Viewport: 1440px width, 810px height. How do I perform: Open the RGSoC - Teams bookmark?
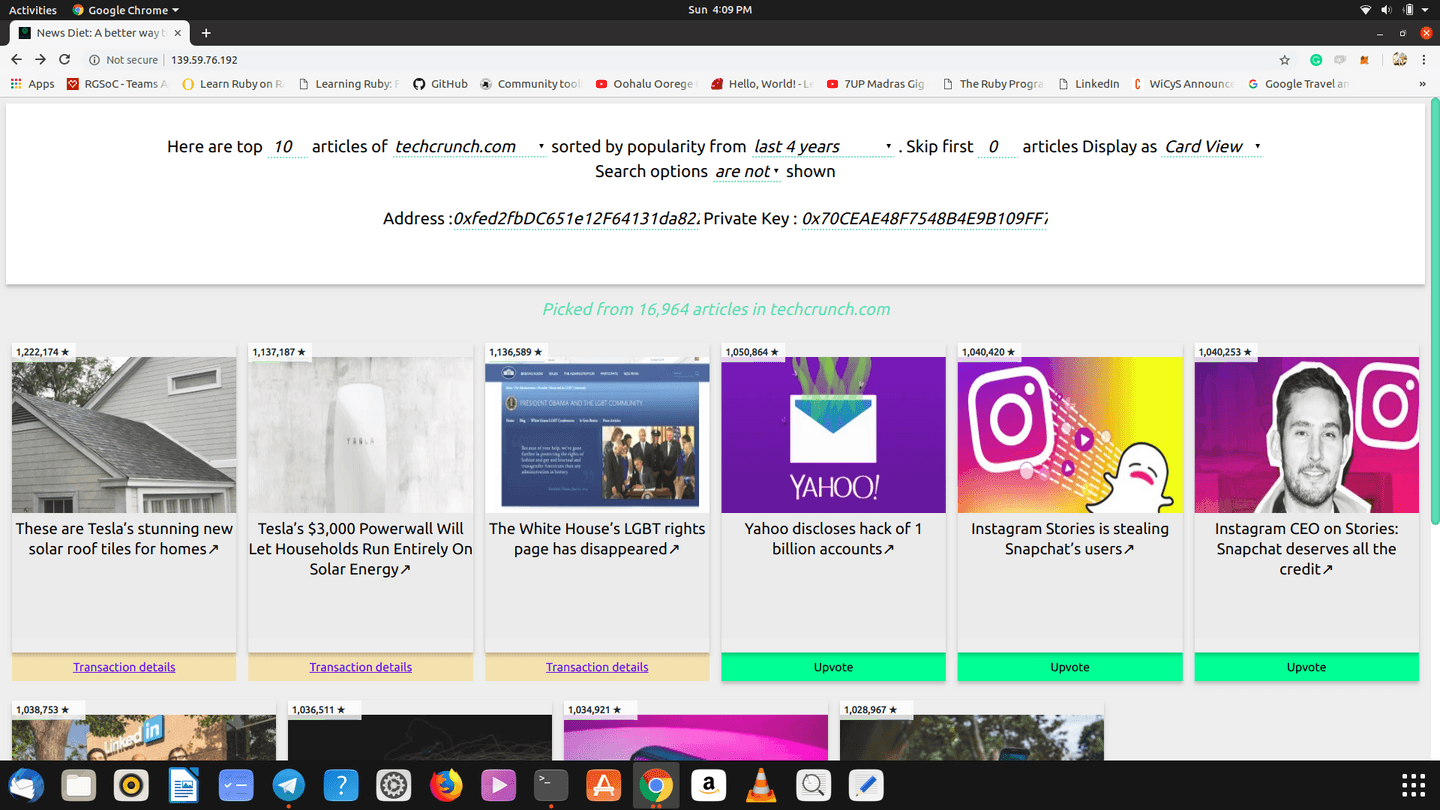pos(117,84)
